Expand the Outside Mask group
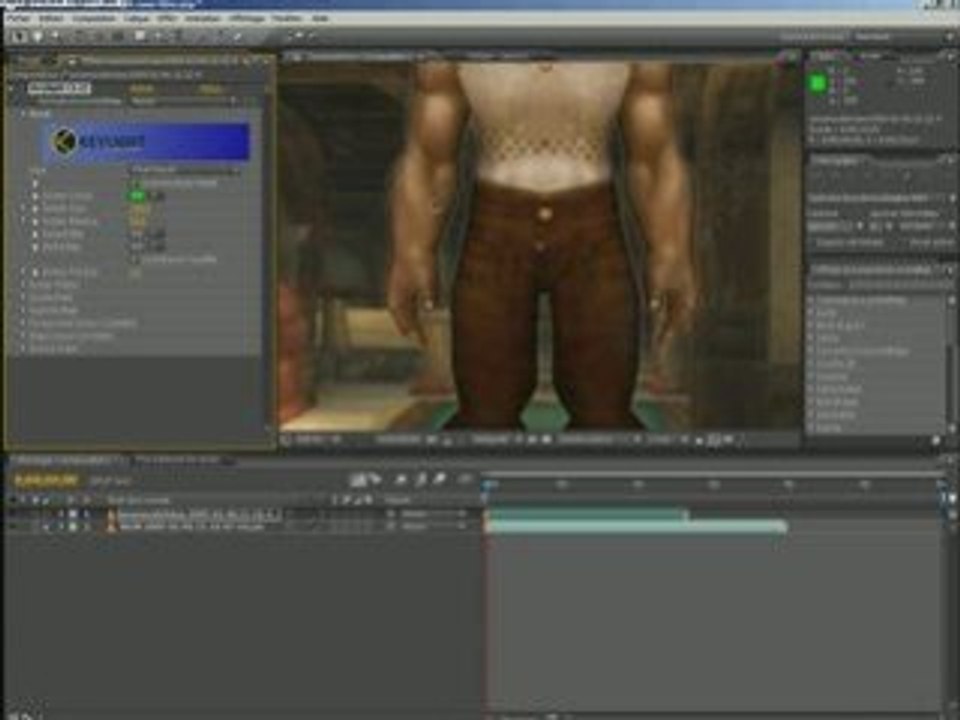The image size is (960, 720). 24,310
